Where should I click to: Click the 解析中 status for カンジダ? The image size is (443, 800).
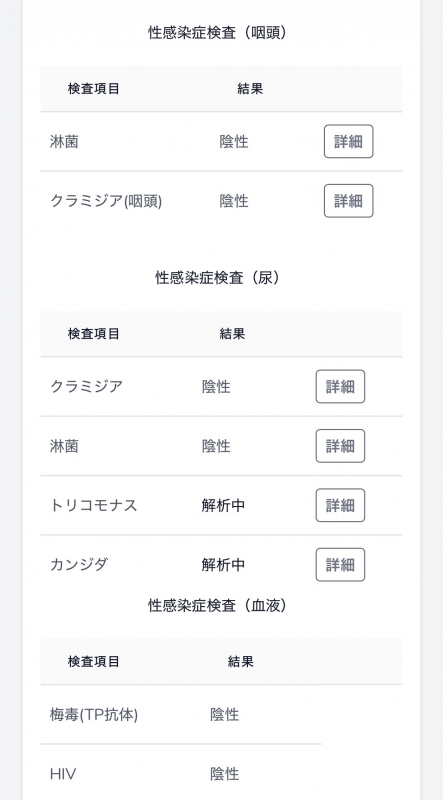(223, 565)
